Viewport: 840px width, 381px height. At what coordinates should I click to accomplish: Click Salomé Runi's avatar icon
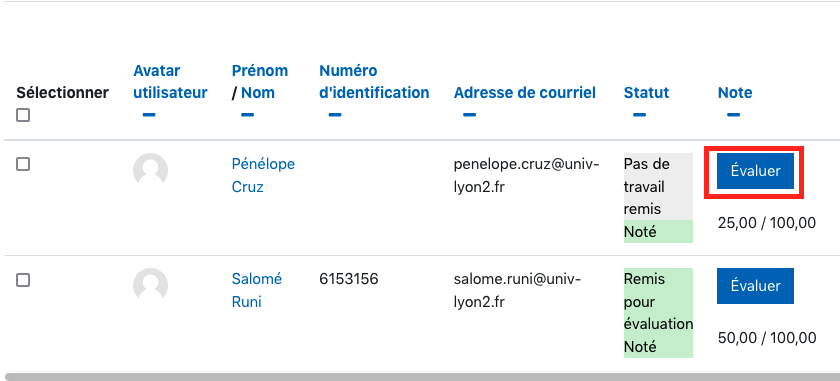click(x=151, y=286)
